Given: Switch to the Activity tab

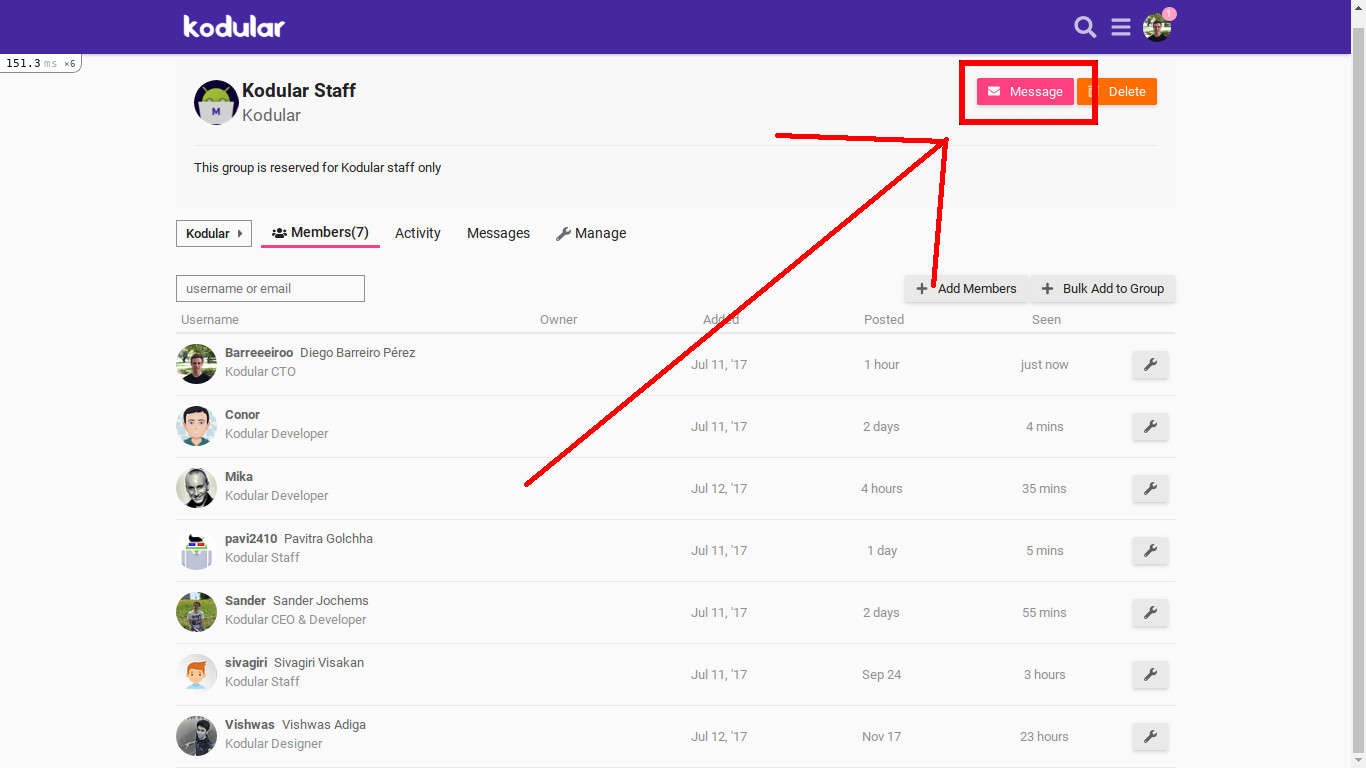Looking at the screenshot, I should click(418, 233).
